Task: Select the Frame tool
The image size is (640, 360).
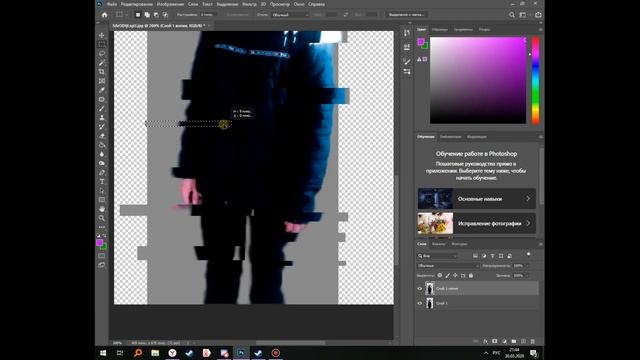Action: coord(102,81)
